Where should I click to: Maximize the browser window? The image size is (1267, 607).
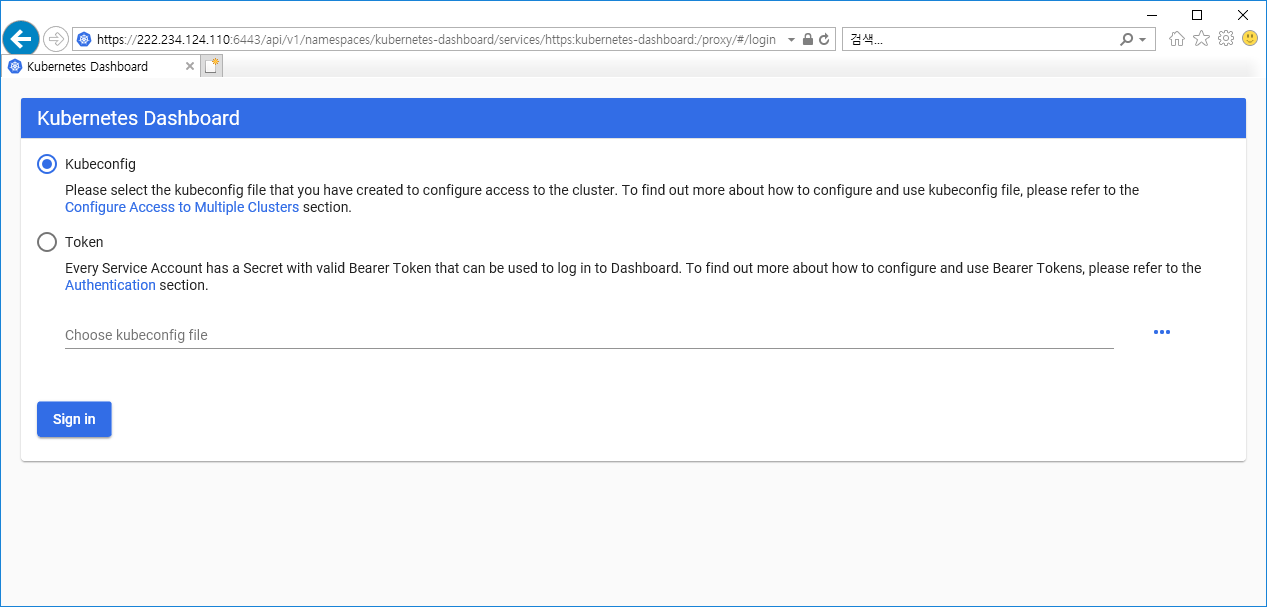pyautogui.click(x=1197, y=14)
